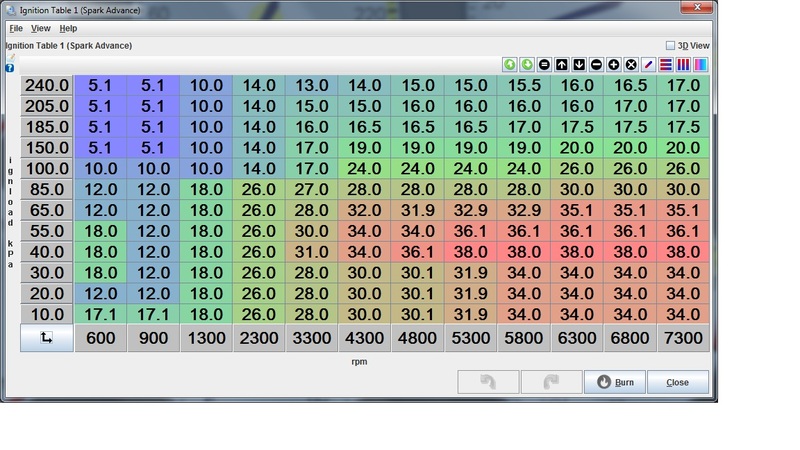This screenshot has width=800, height=450.
Task: Select the 6300 rpm axis bin
Action: click(577, 338)
